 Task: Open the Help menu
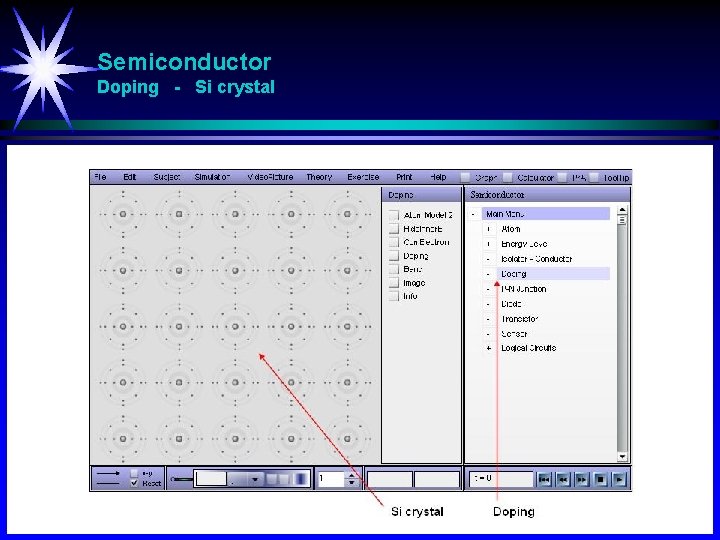(x=438, y=177)
